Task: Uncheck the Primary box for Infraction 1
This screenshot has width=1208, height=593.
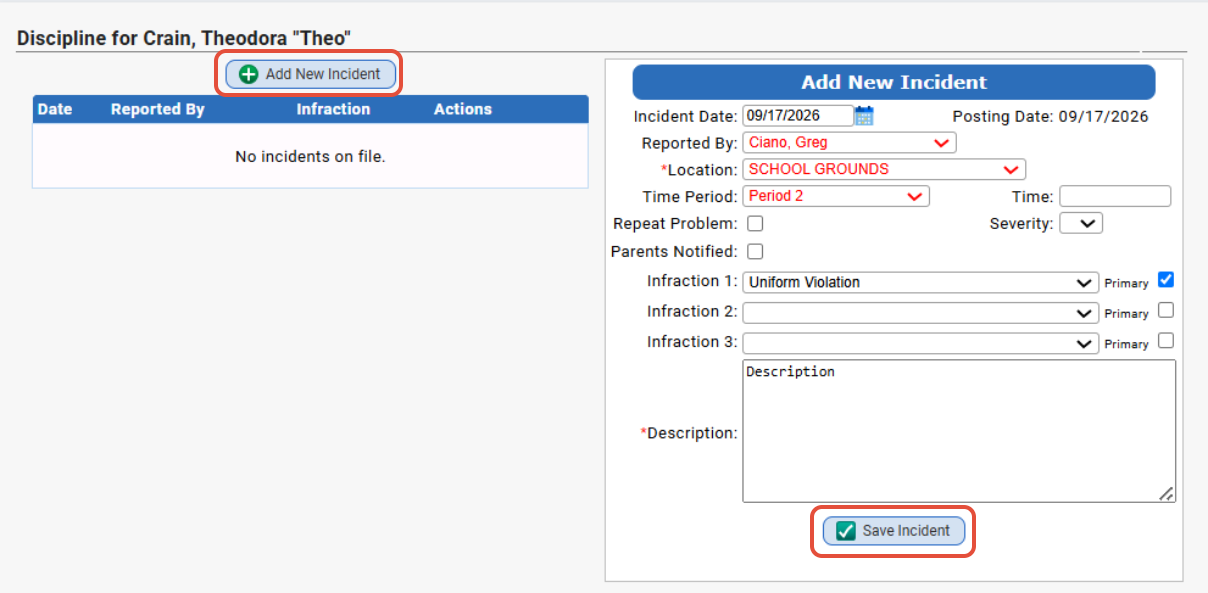Action: [x=1166, y=280]
